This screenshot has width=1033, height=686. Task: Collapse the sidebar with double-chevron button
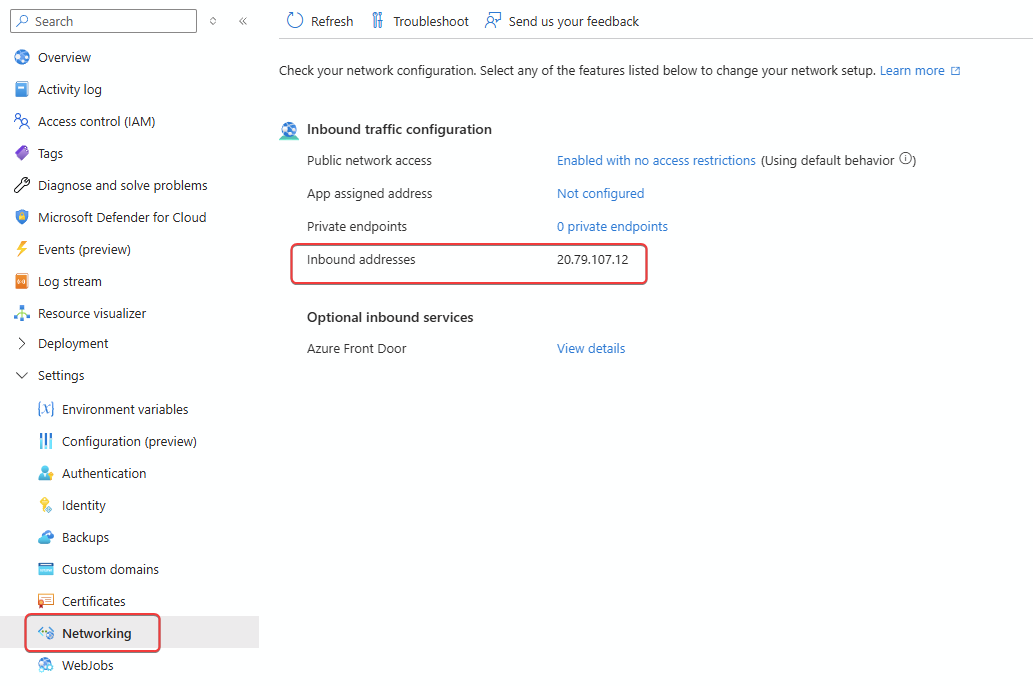coord(243,21)
